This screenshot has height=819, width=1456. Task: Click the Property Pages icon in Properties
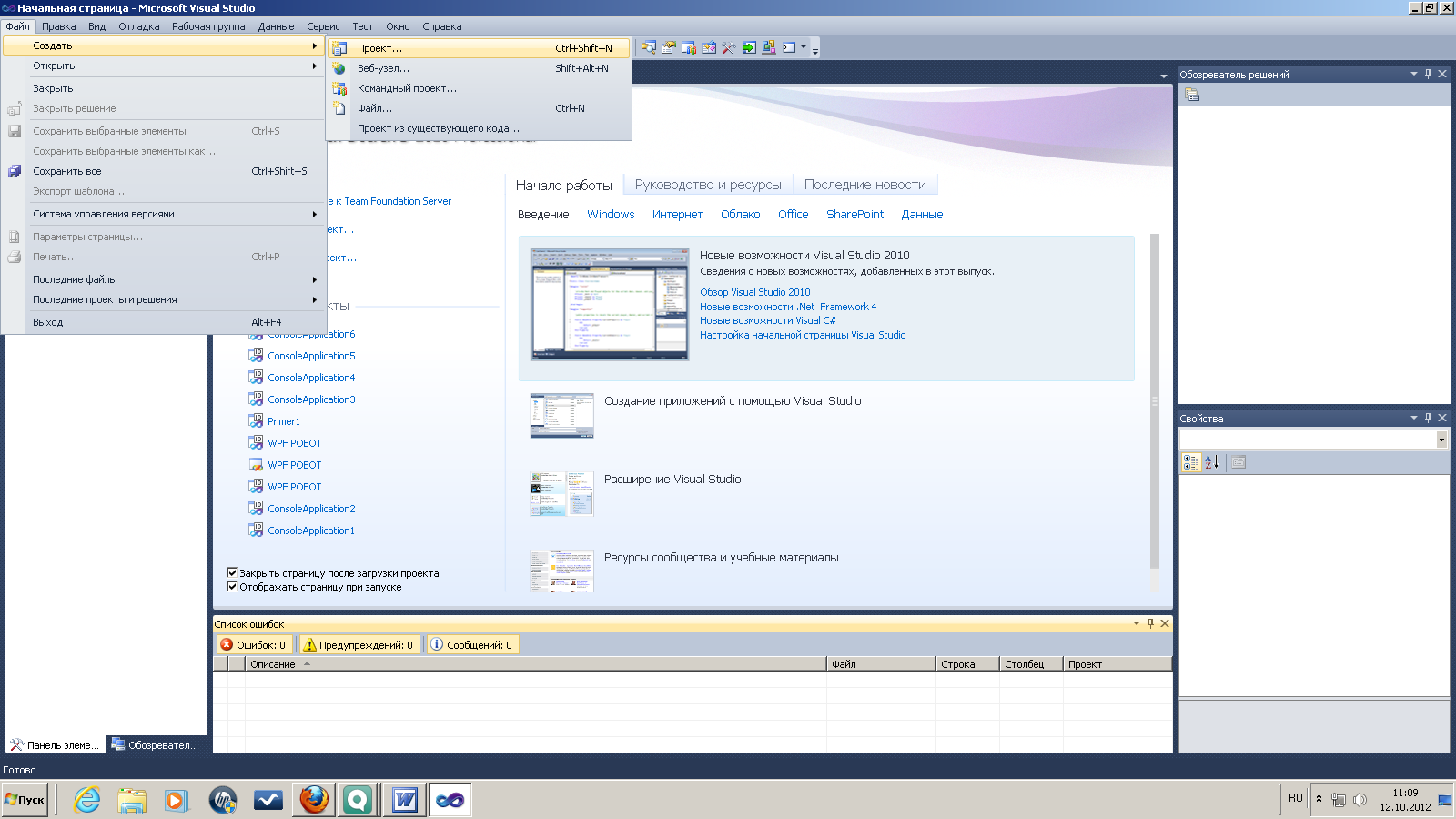1239,462
